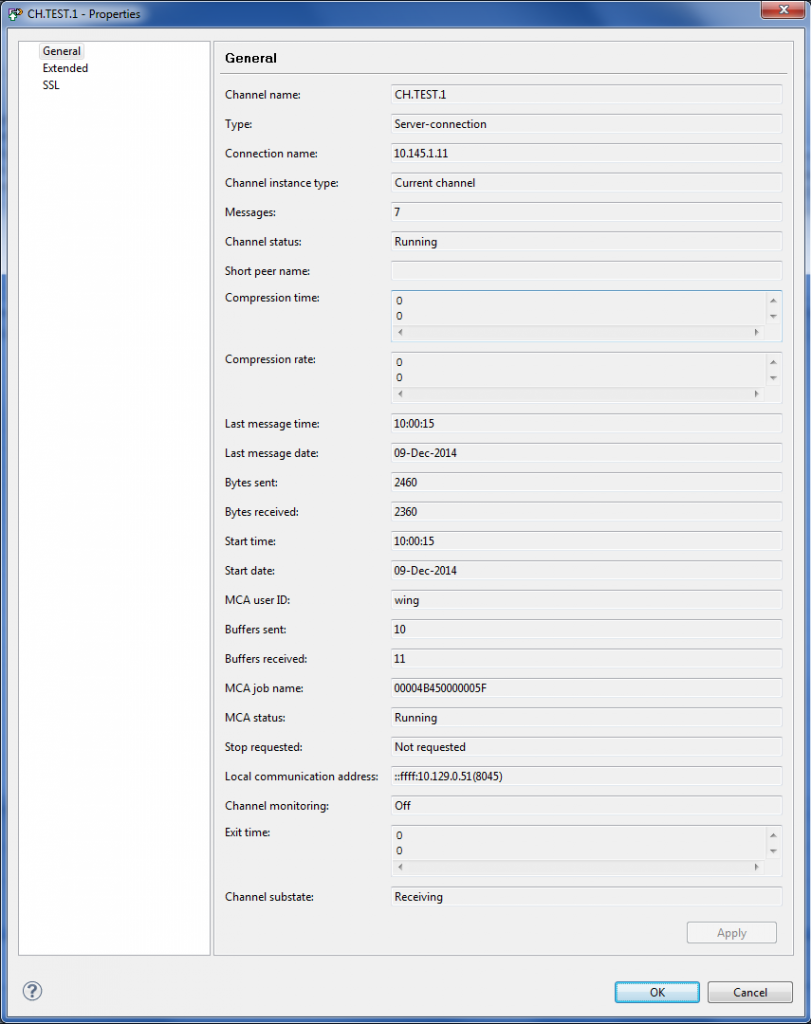Screen dimensions: 811x1024
Task: Click the Channel monitoring field Off
Action: (586, 805)
